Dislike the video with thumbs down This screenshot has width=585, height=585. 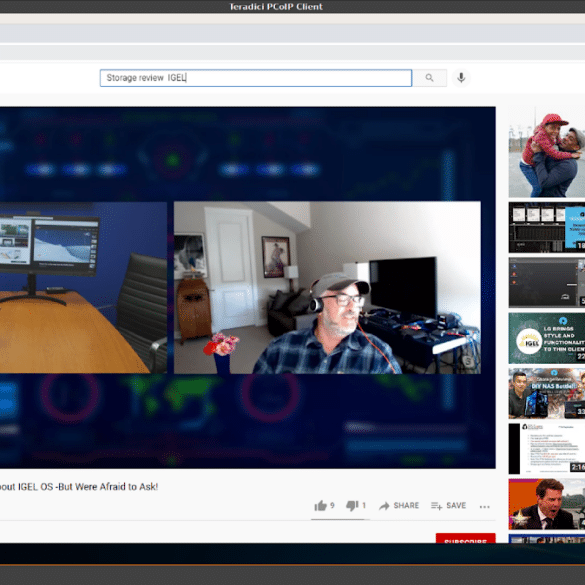(356, 506)
